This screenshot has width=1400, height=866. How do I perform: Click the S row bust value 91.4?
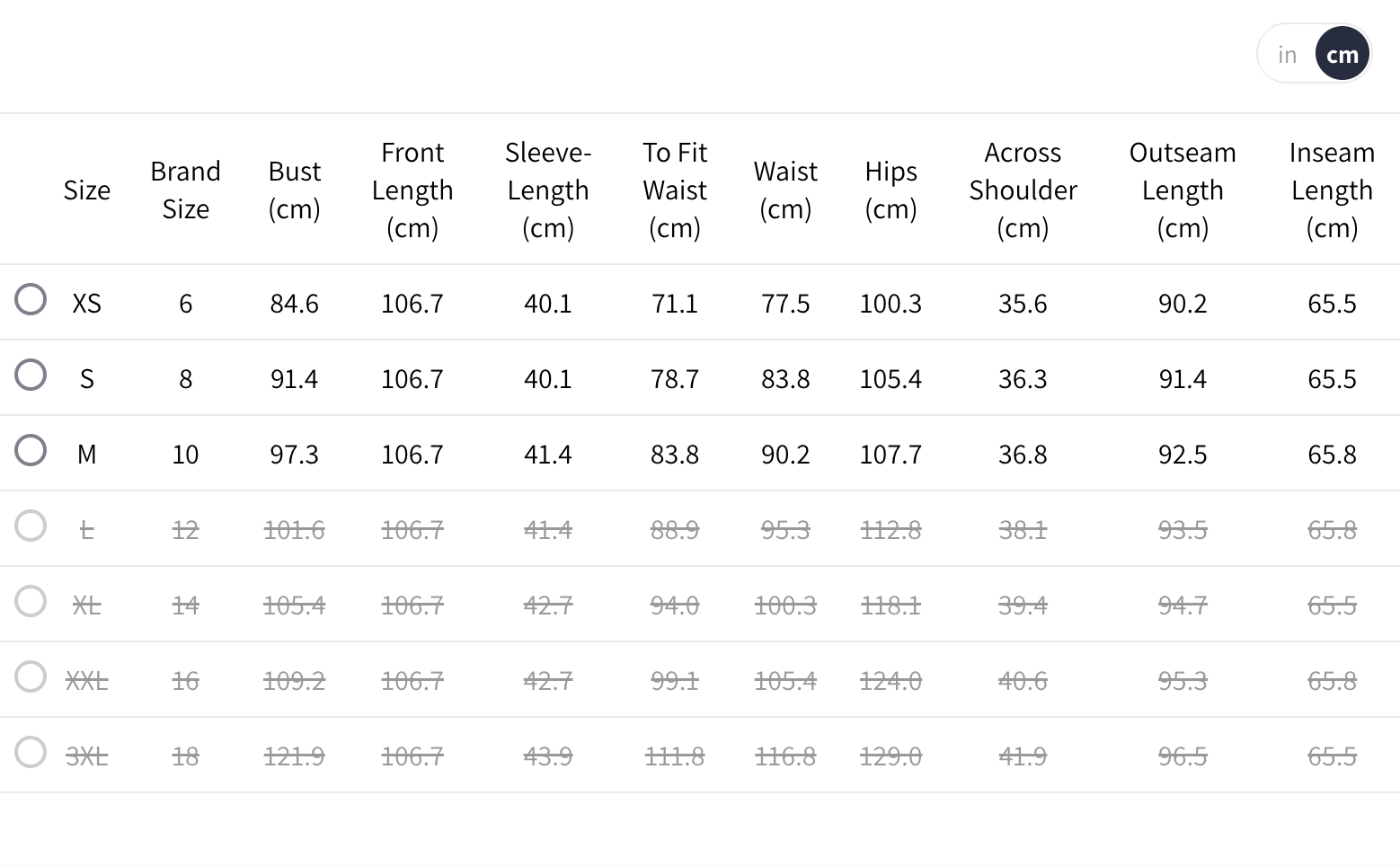[295, 379]
